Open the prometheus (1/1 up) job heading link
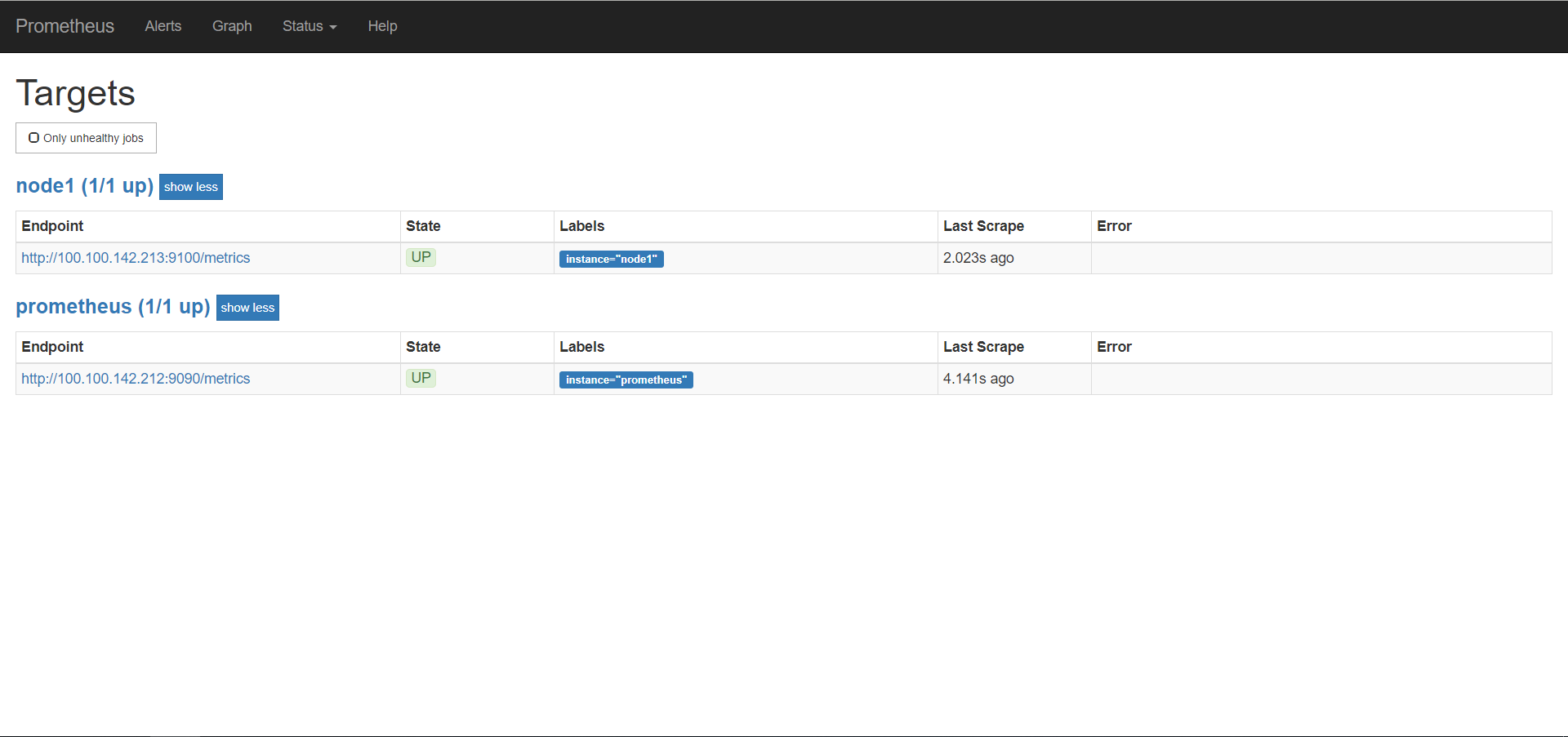Screen dimensions: 1568x737 pos(114,307)
